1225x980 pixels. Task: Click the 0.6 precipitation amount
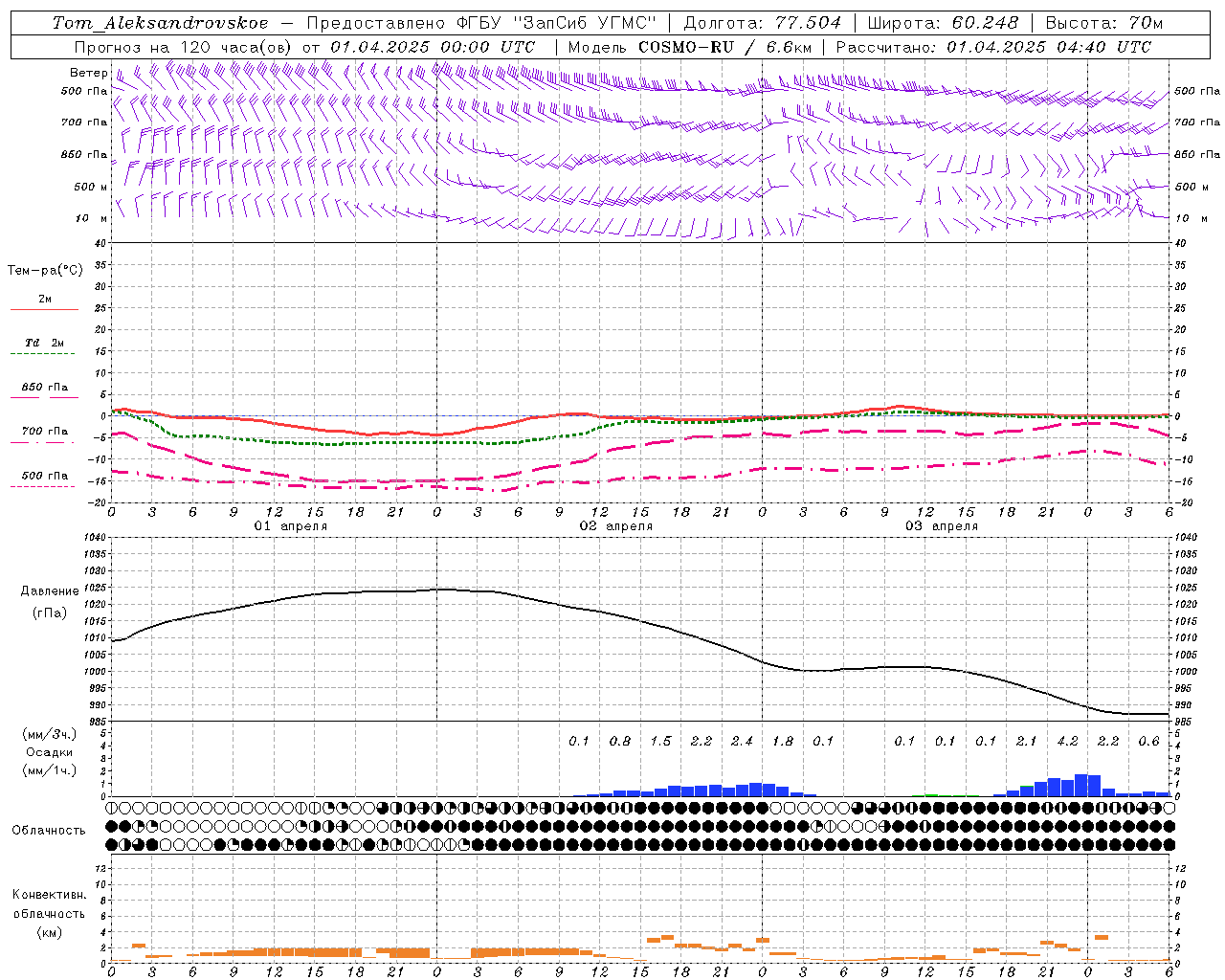(x=1148, y=741)
